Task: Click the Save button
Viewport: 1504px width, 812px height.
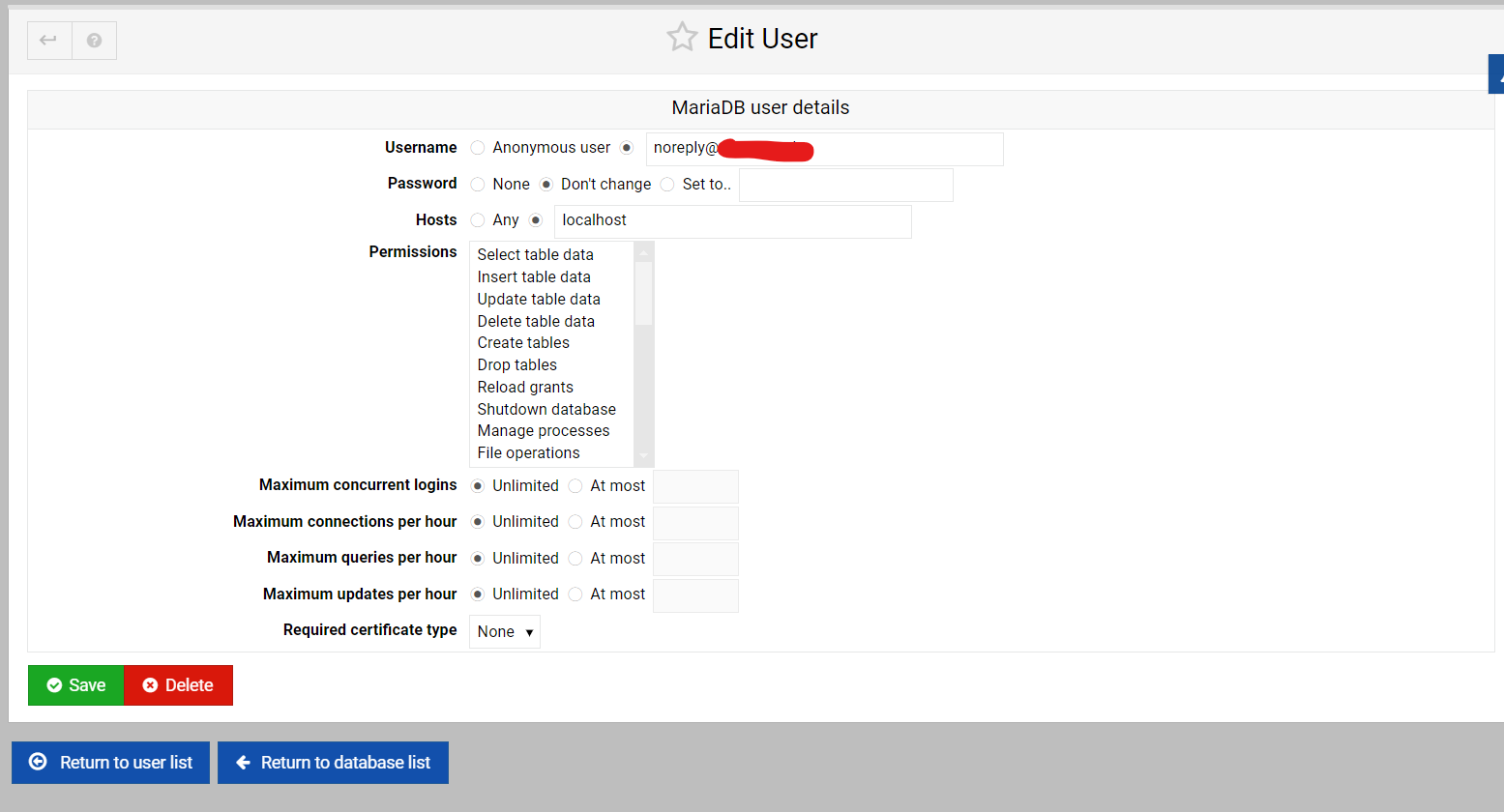Action: [x=76, y=685]
